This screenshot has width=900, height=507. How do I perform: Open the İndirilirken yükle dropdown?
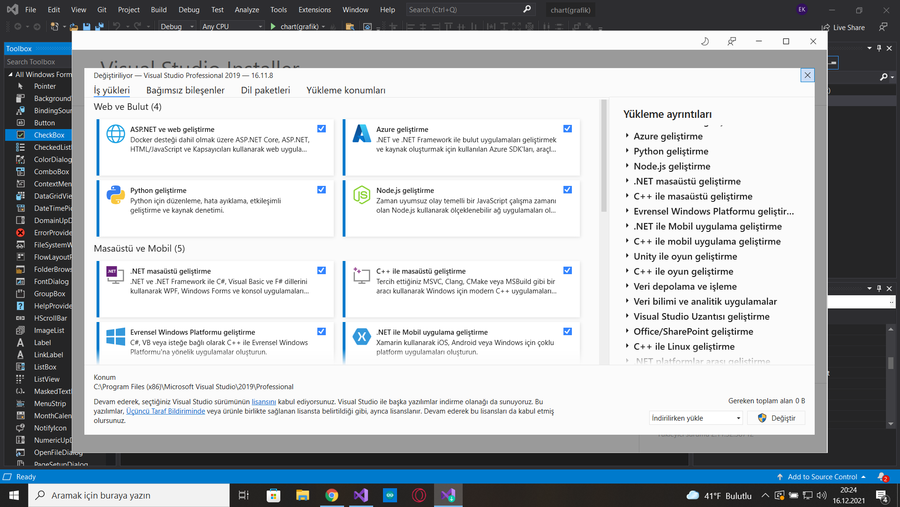pyautogui.click(x=696, y=418)
